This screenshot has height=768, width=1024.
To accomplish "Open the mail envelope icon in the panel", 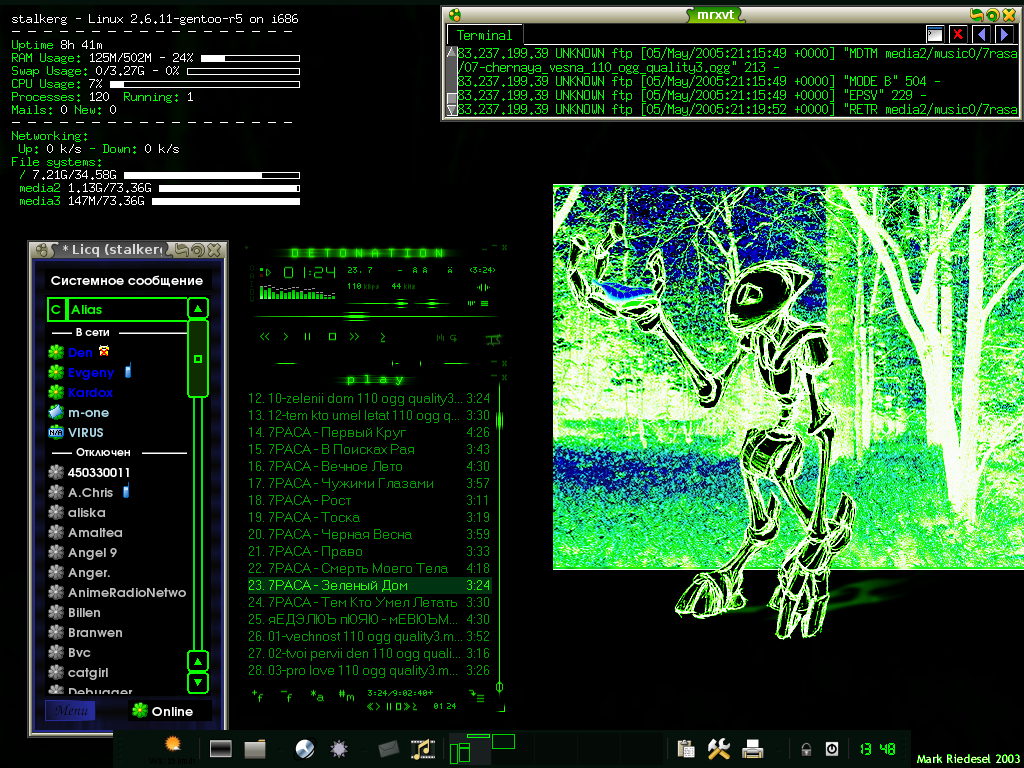I will click(388, 749).
